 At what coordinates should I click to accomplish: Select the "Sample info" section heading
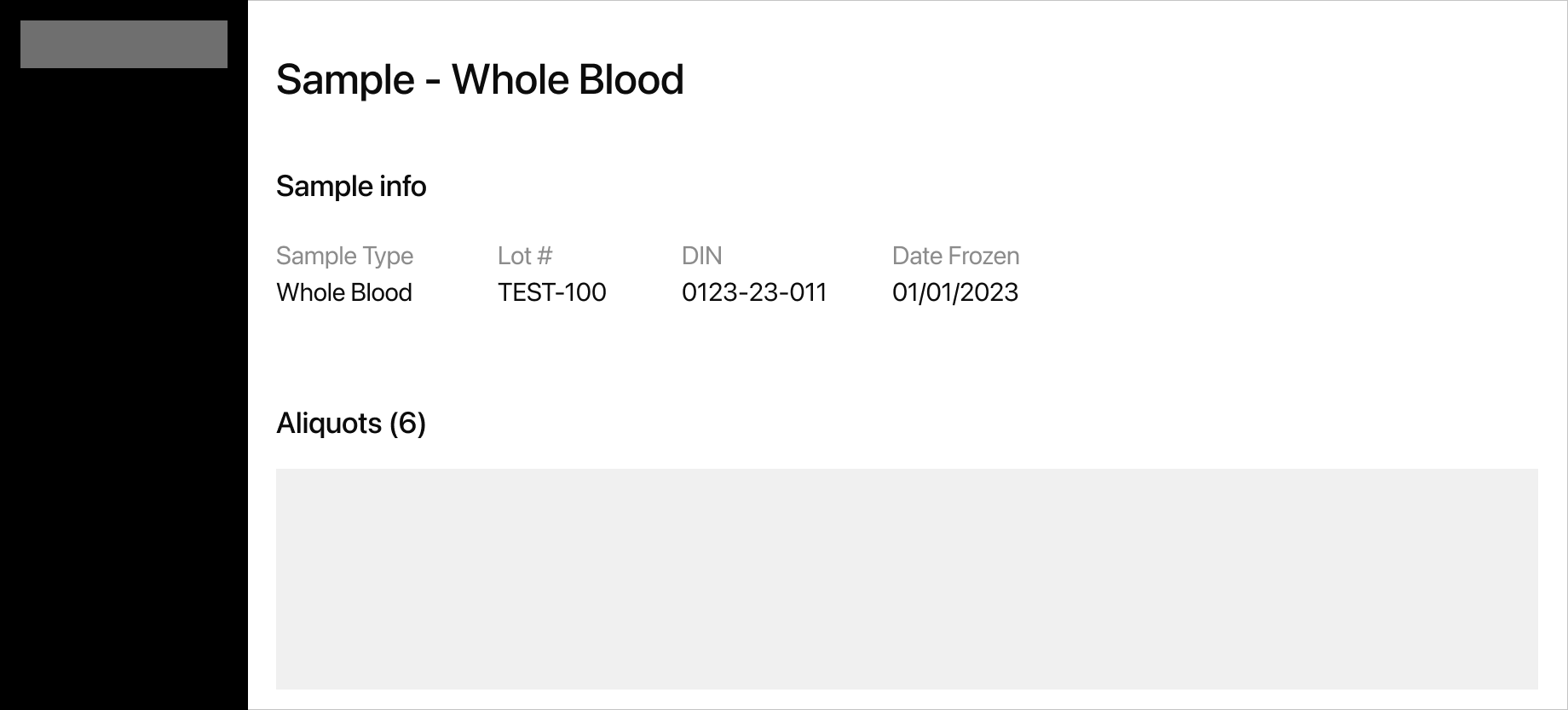[x=351, y=187]
